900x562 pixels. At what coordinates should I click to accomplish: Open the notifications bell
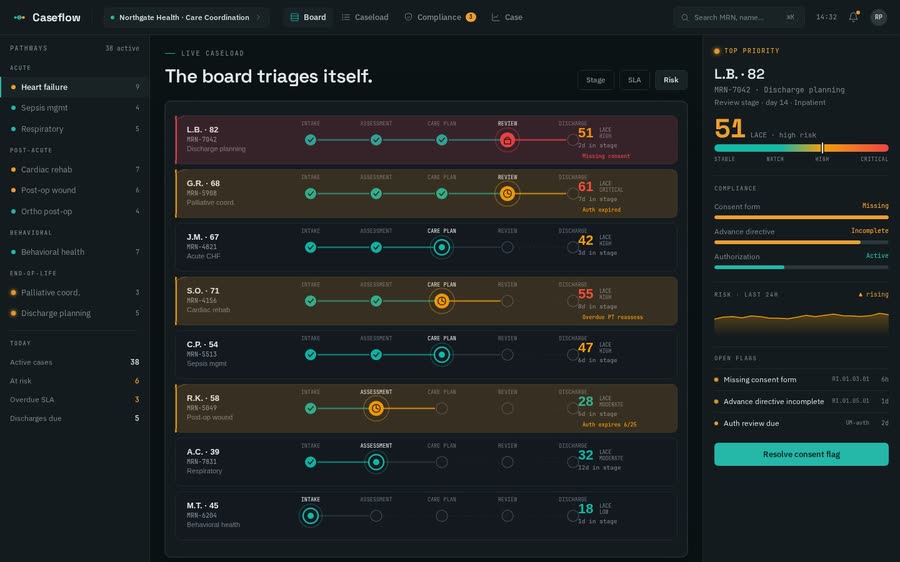[854, 17]
